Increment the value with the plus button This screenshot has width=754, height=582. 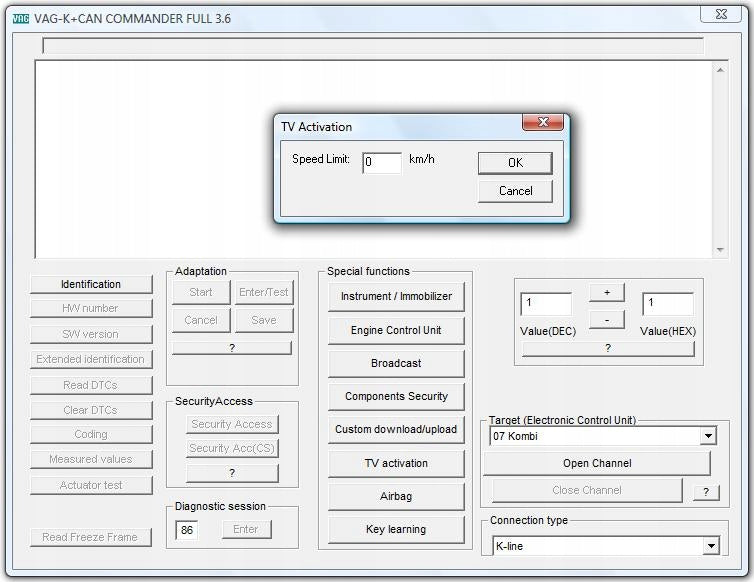pyautogui.click(x=607, y=292)
